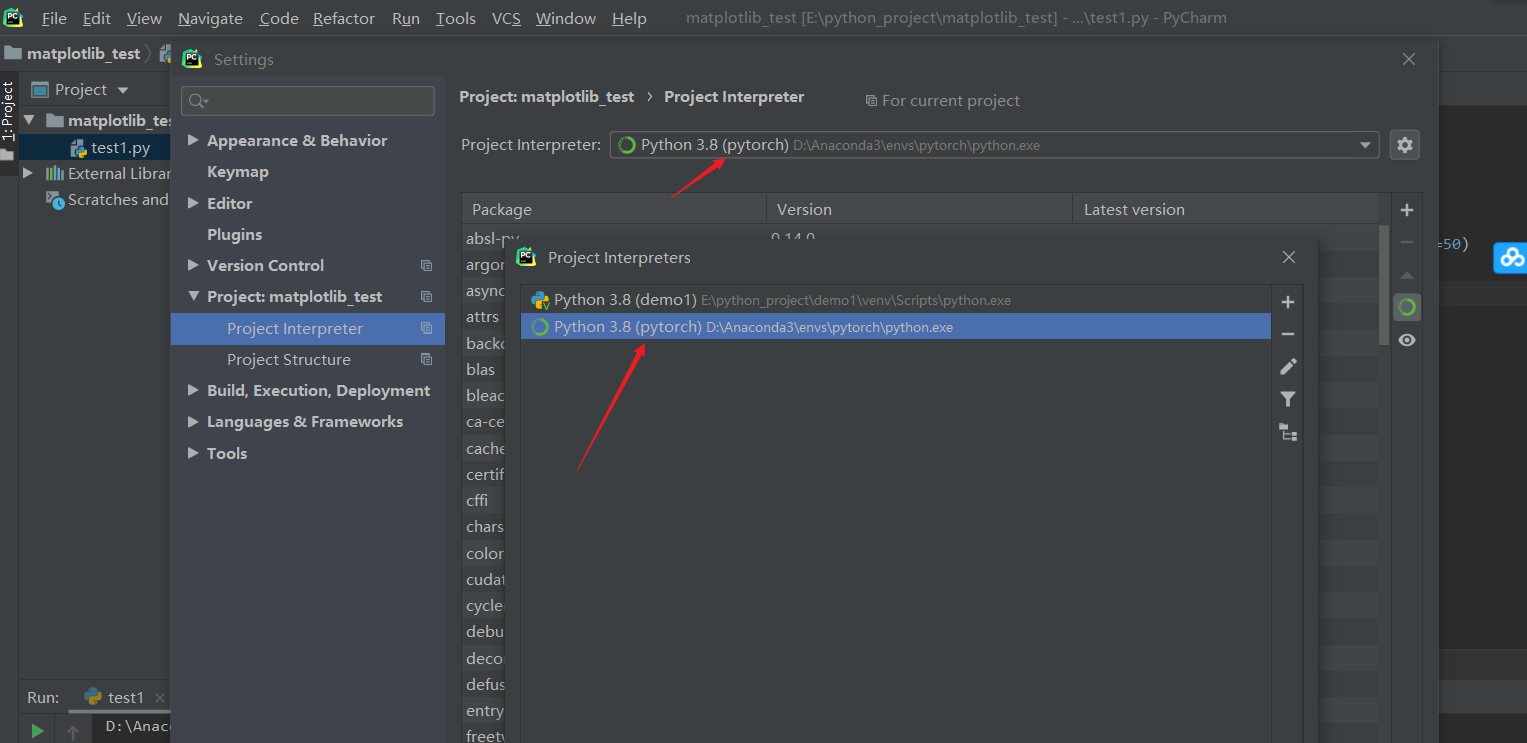Click the test1 run tab
This screenshot has width=1527, height=743.
pyautogui.click(x=126, y=697)
